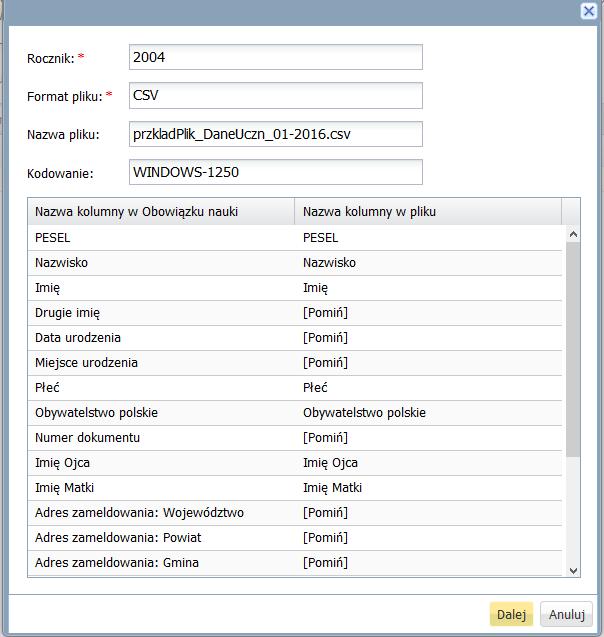604x637 pixels.
Task: Open the [Pomiń] cell for Data urodzenia
Action: (428, 338)
